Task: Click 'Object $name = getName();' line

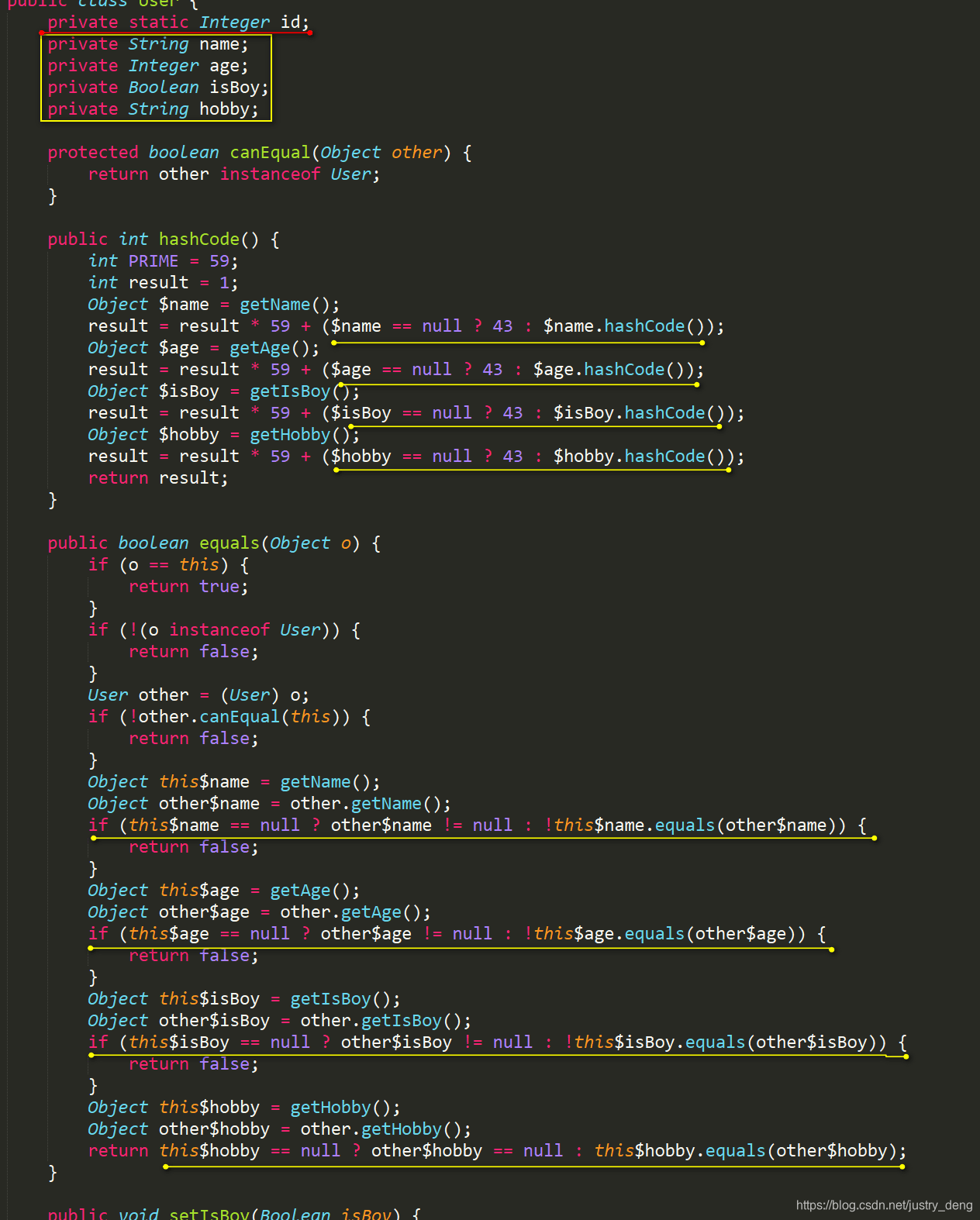Action: click(213, 305)
